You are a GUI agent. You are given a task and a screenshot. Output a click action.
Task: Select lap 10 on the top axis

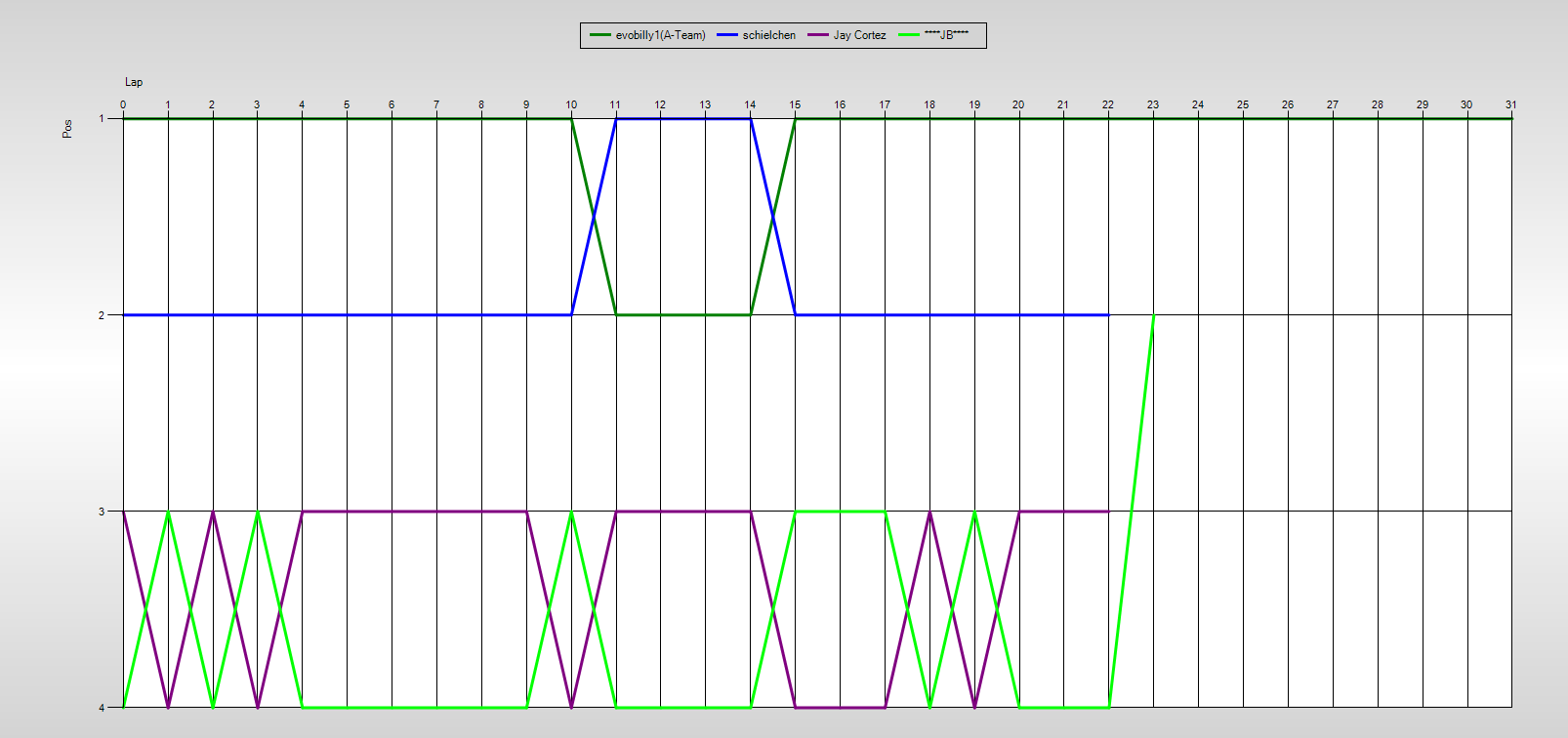click(x=571, y=104)
